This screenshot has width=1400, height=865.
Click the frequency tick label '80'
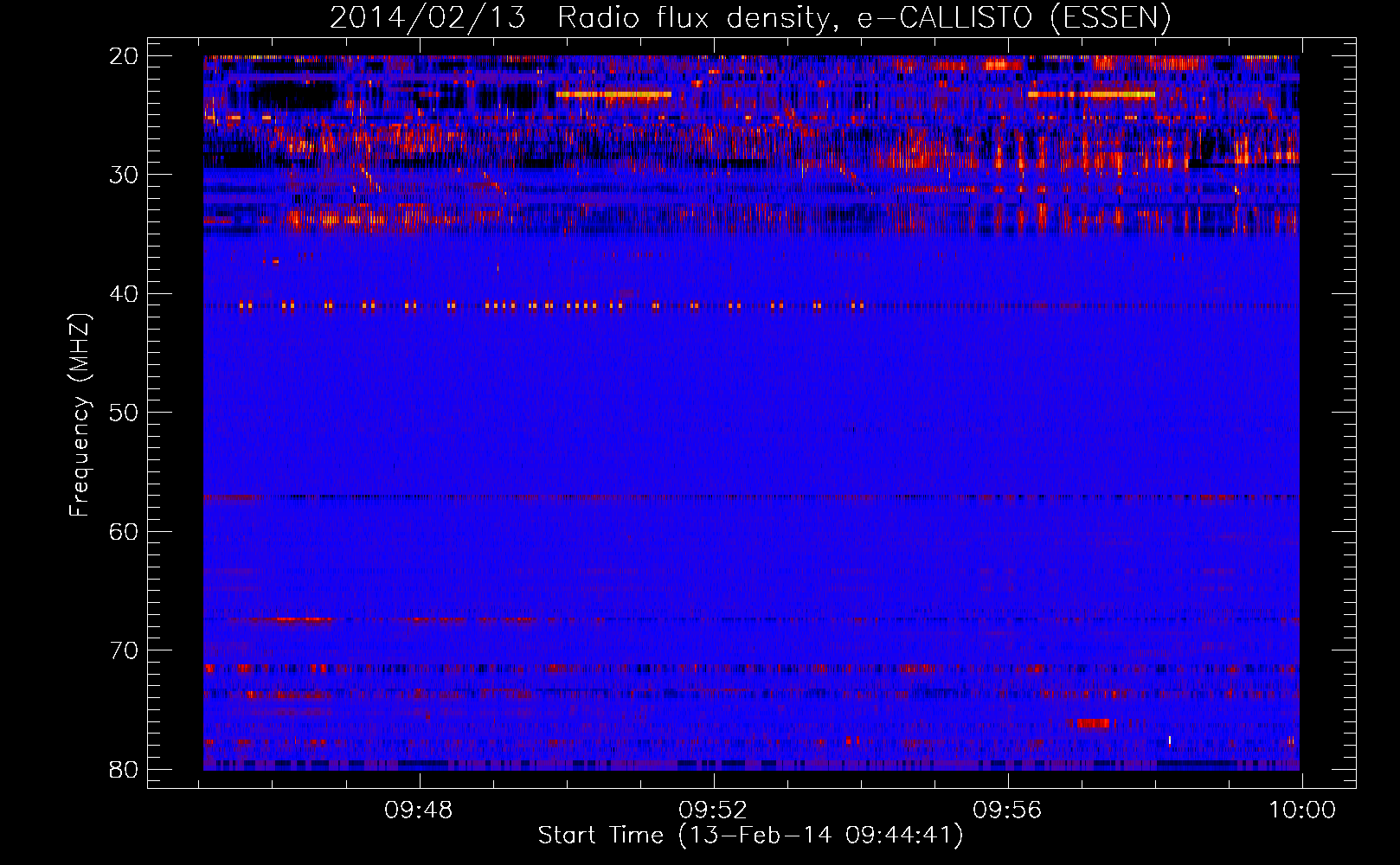click(x=125, y=770)
